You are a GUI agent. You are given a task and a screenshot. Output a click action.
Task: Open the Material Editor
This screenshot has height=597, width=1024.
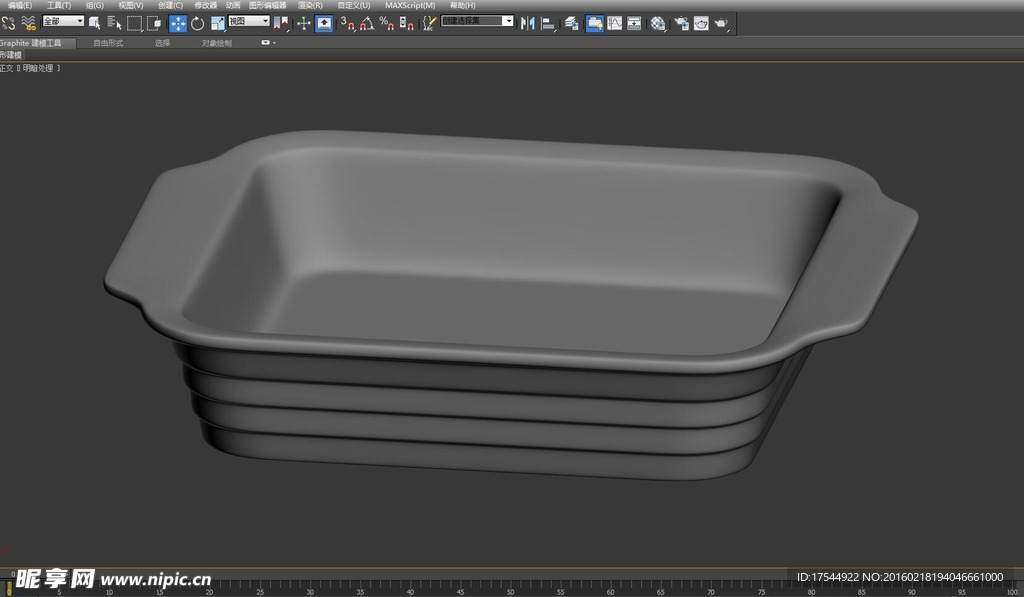click(x=658, y=23)
